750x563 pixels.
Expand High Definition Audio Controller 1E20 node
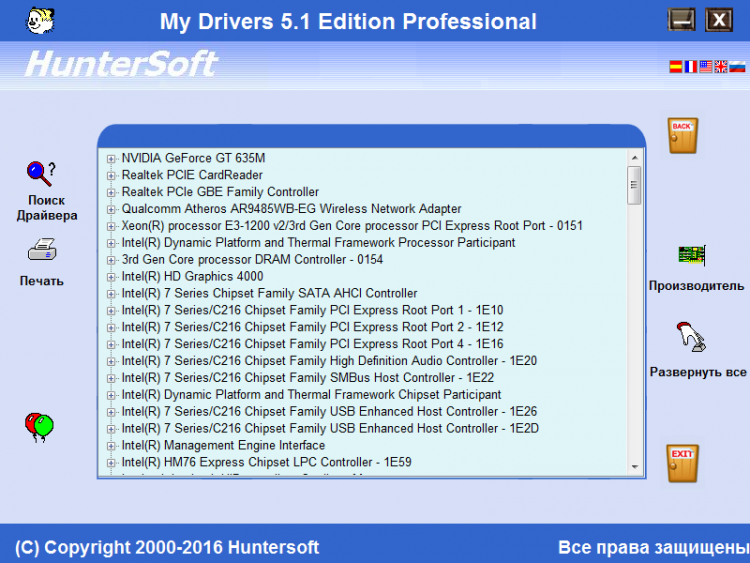coord(111,362)
